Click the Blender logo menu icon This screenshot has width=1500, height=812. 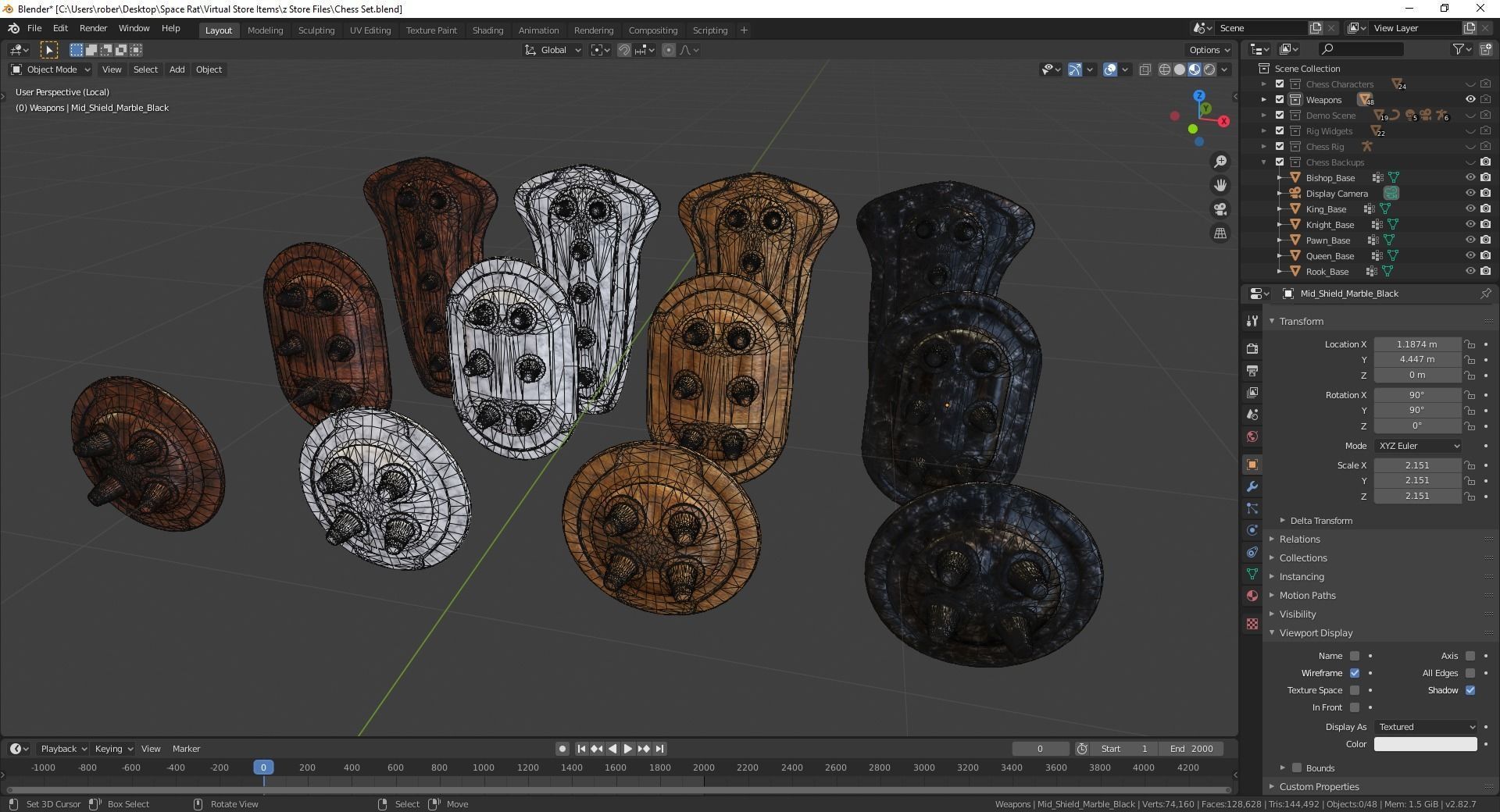point(13,28)
